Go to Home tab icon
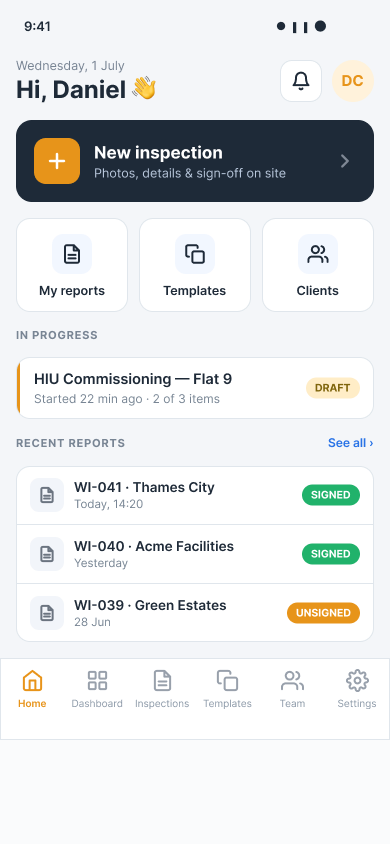The width and height of the screenshot is (390, 844). pyautogui.click(x=32, y=681)
